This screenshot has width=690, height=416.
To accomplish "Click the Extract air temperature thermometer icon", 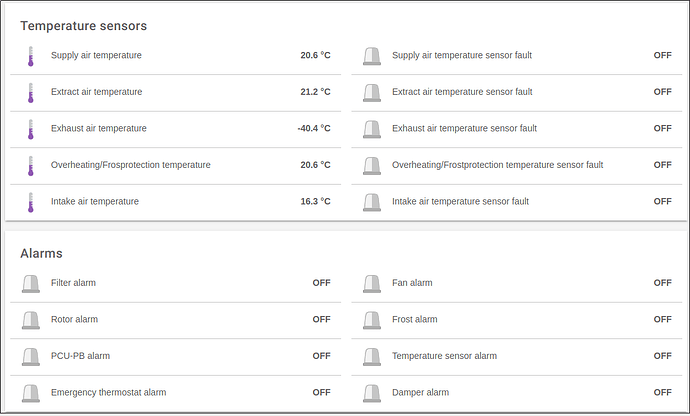I will click(30, 93).
